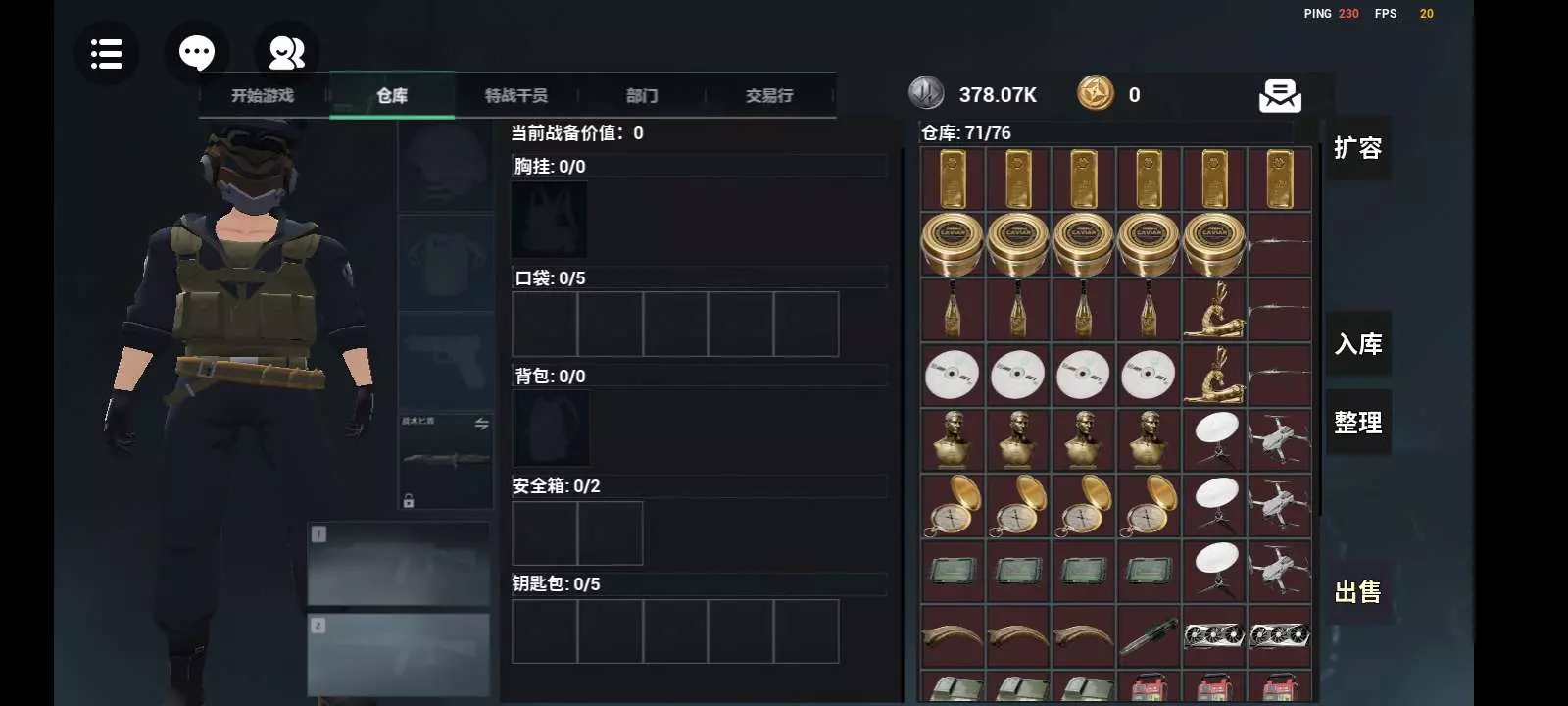Open the chat bubble icon

(197, 52)
